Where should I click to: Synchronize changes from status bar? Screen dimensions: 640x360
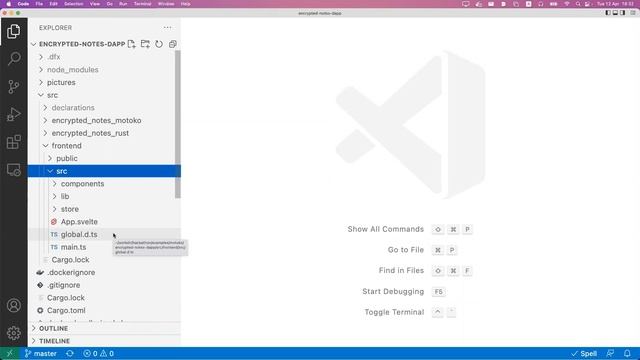(70, 353)
